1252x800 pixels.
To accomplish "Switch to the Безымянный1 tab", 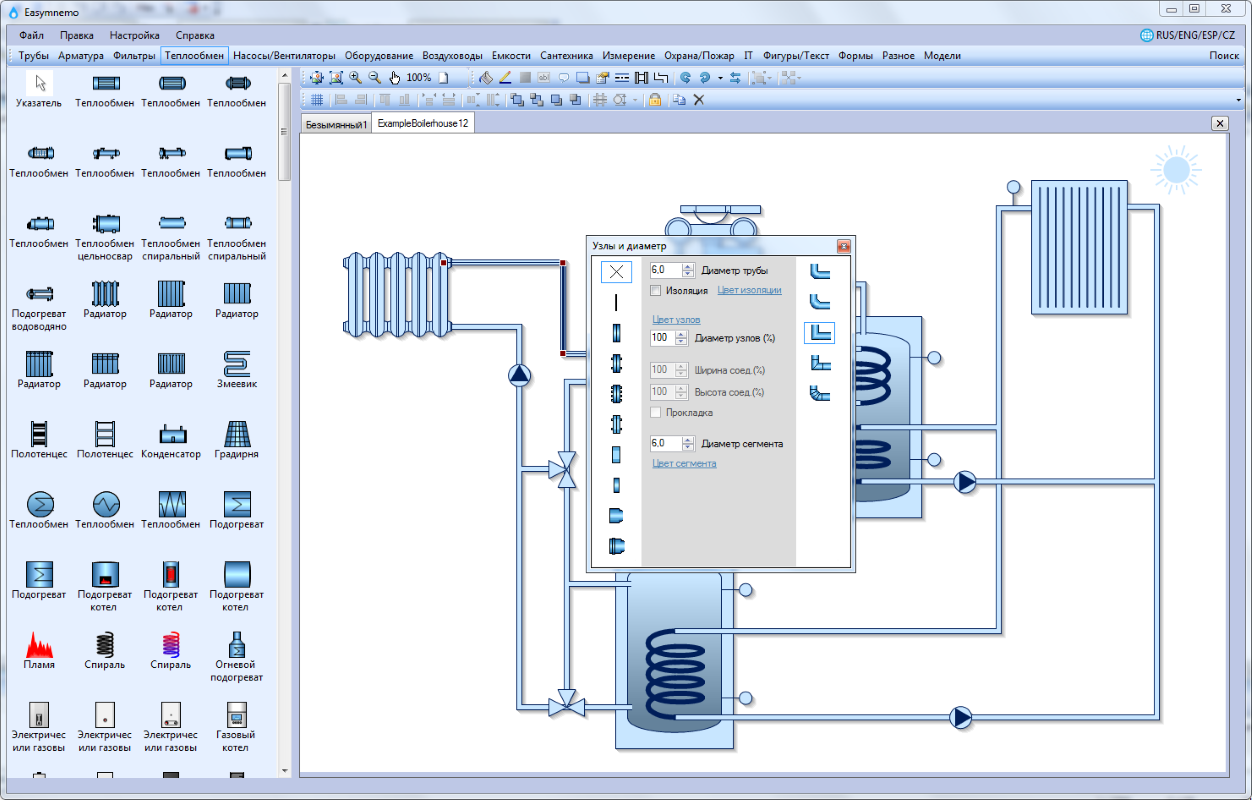I will pyautogui.click(x=337, y=123).
